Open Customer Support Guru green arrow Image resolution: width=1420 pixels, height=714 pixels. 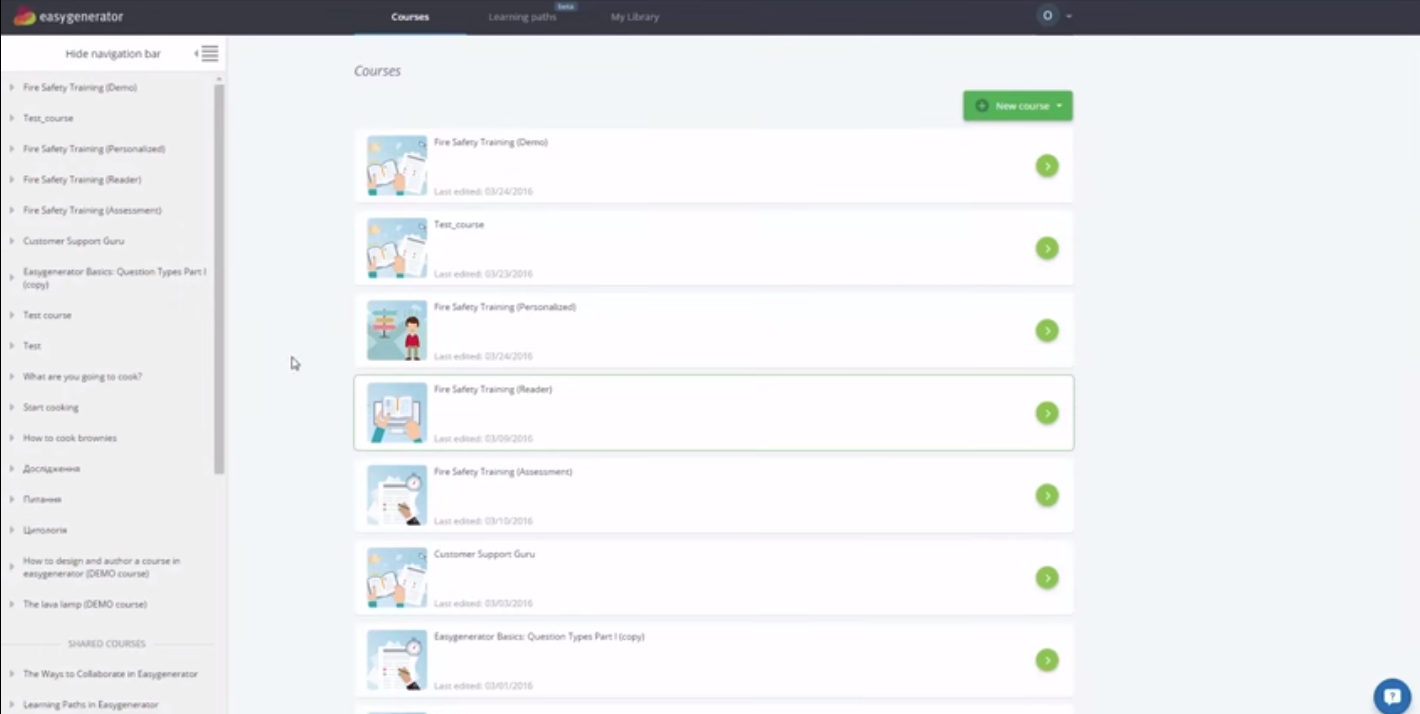[x=1047, y=578]
